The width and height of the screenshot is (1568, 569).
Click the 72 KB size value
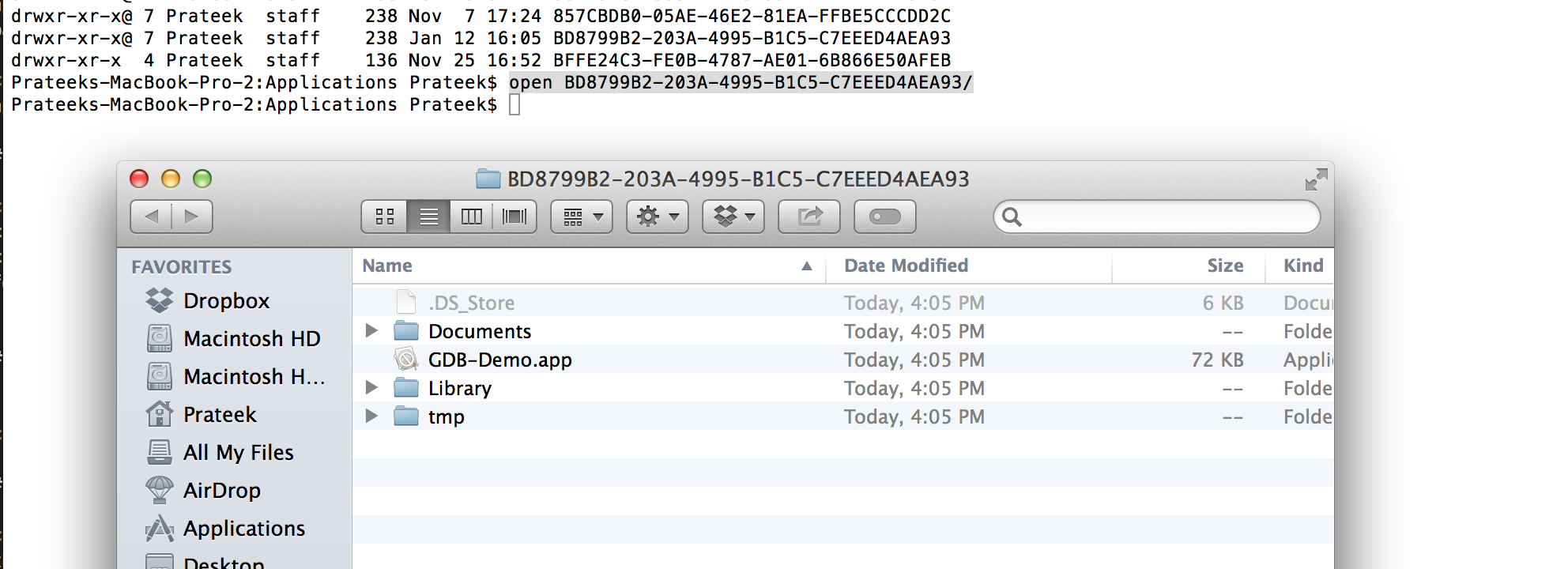(1217, 360)
